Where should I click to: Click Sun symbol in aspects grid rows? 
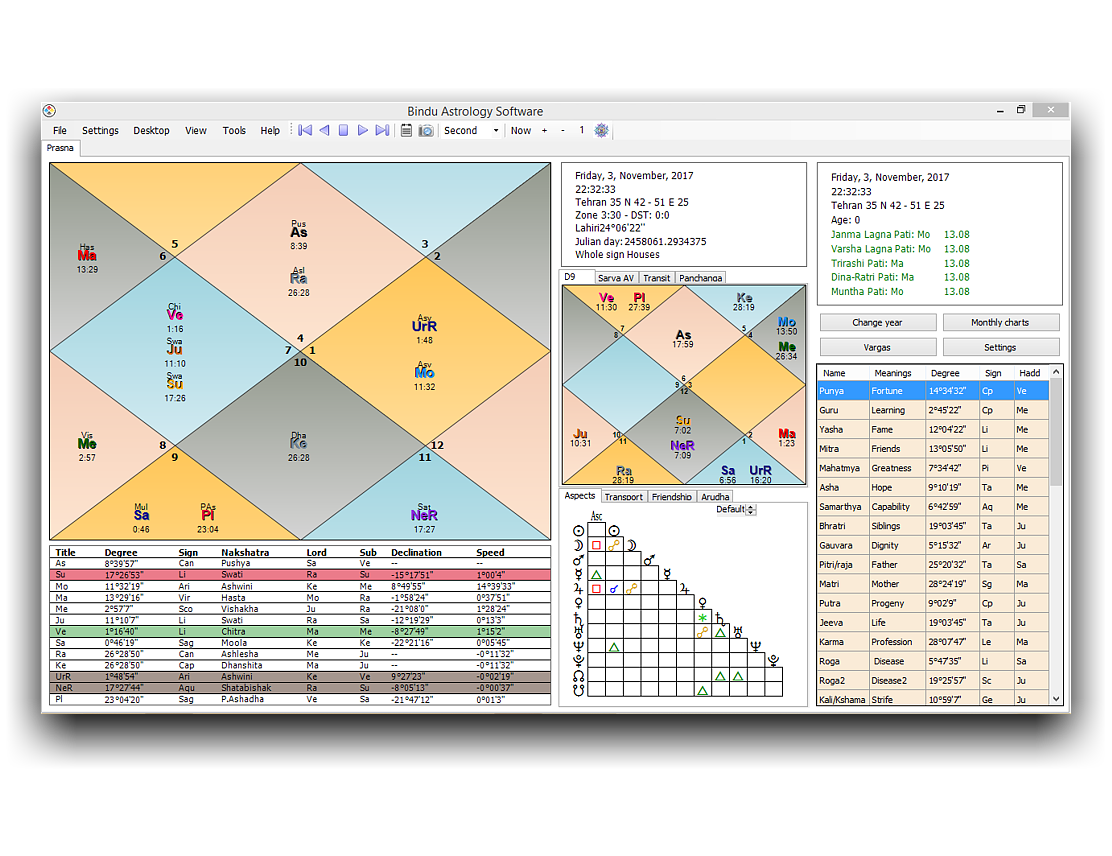(579, 530)
